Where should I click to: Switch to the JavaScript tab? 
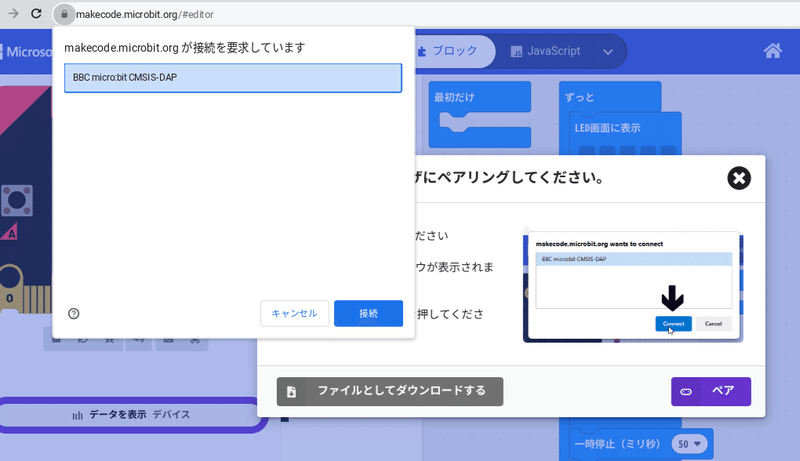tap(545, 51)
